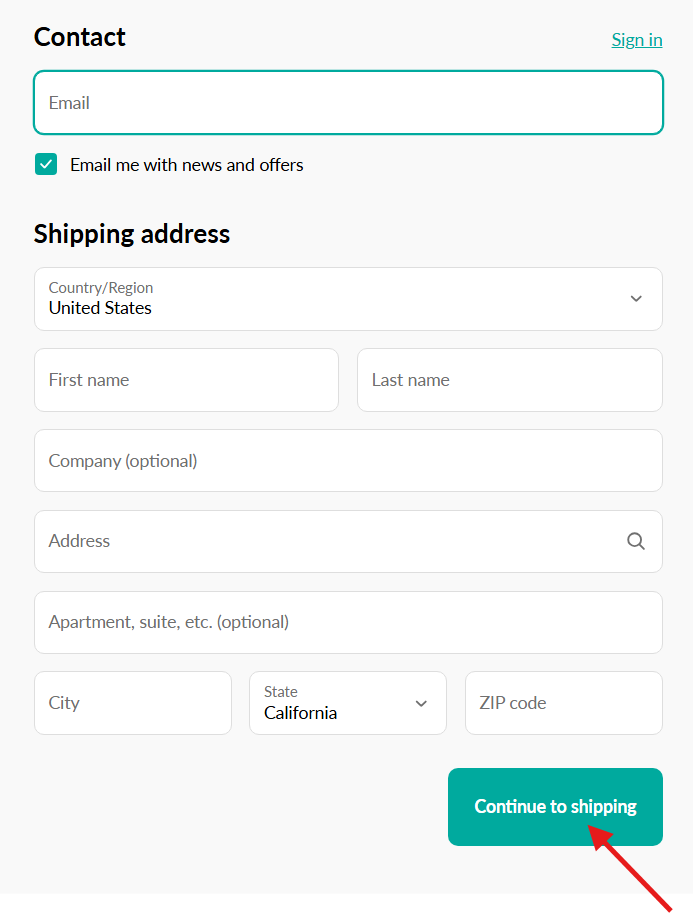Select the Last name field
Image resolution: width=693 pixels, height=914 pixels.
pyautogui.click(x=509, y=380)
